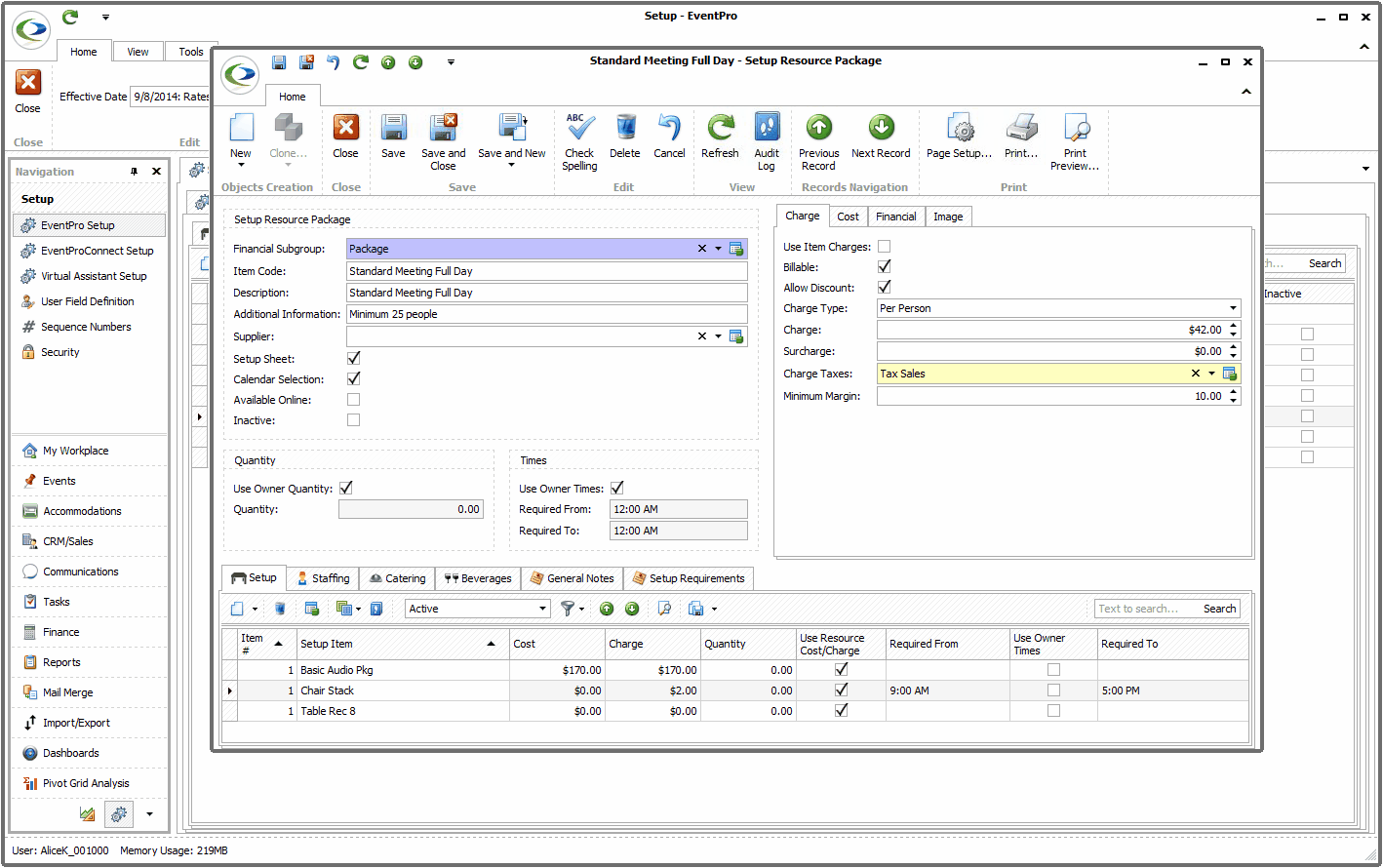Expand the Save and New dropdown arrow
The image size is (1383, 868).
pyautogui.click(x=511, y=166)
